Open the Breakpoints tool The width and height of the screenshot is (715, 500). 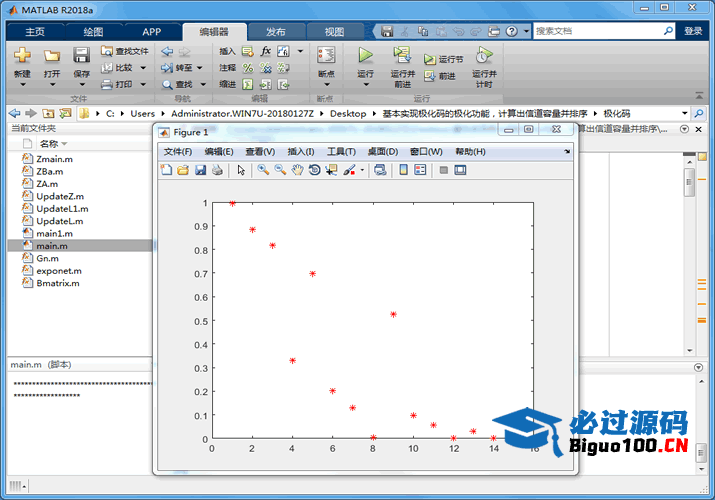coord(326,56)
